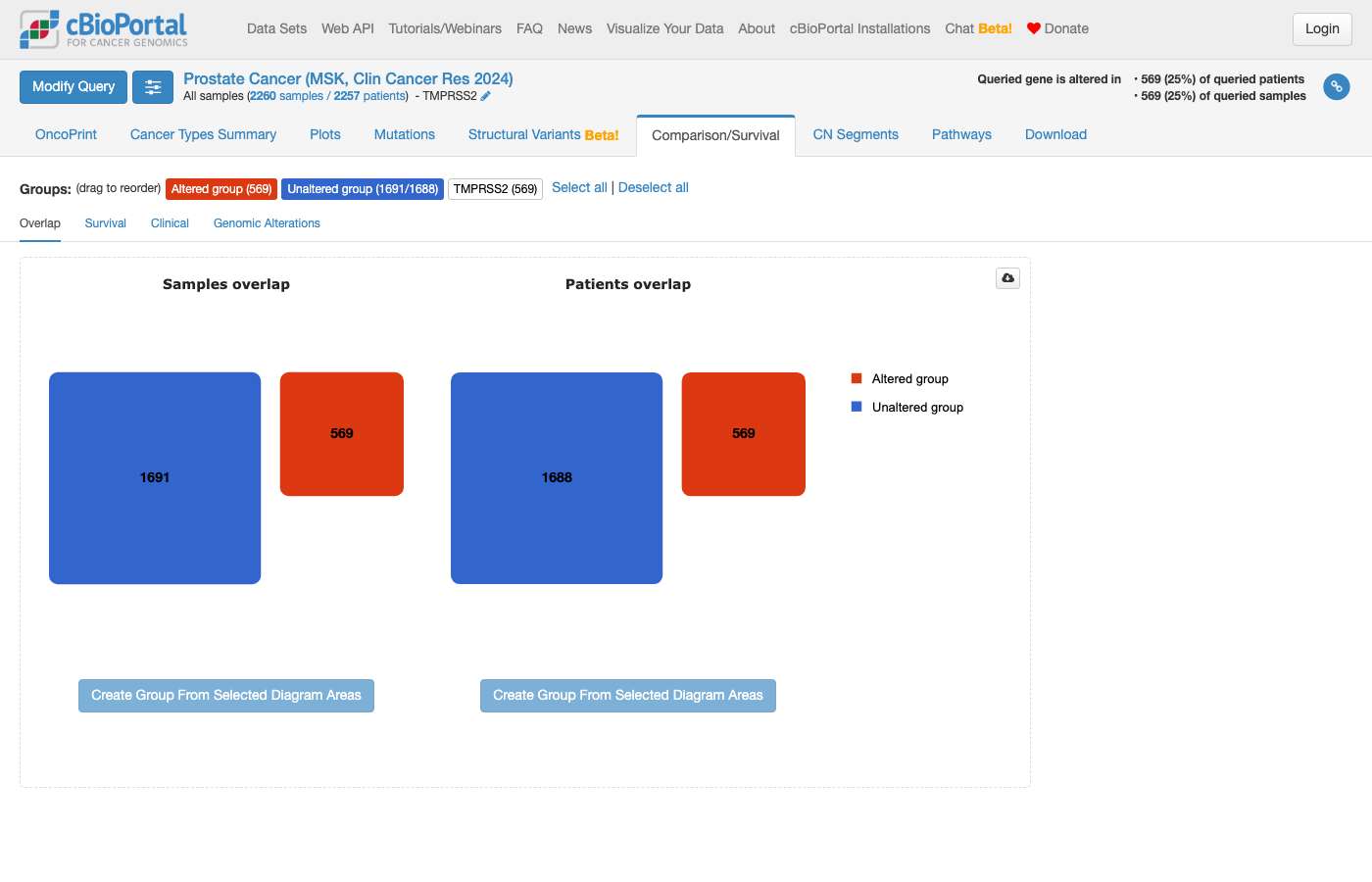Click the pencil icon next to TMPRSS2
The width and height of the screenshot is (1372, 882).
coord(485,96)
